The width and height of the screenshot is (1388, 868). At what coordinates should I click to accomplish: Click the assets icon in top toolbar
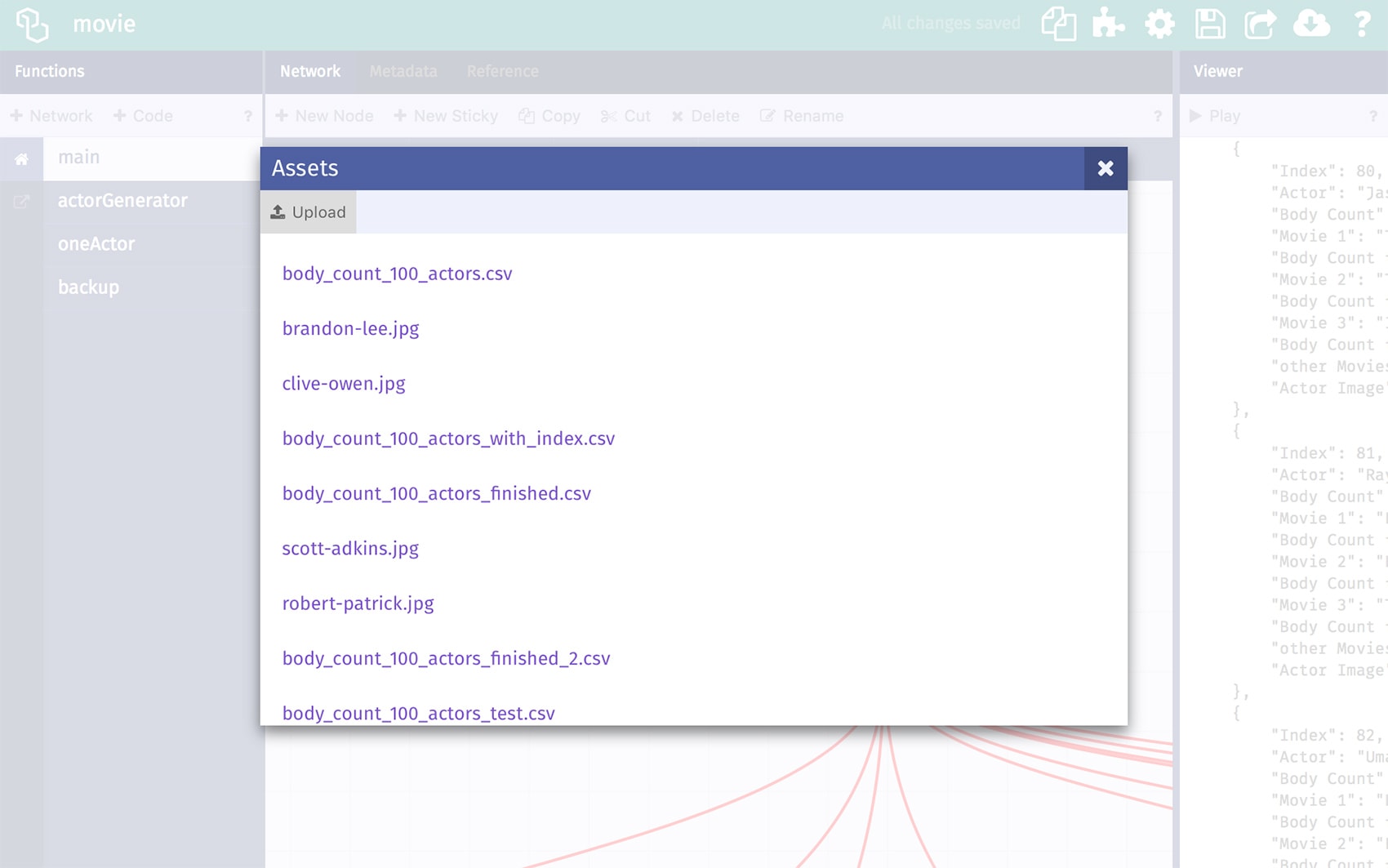point(1058,24)
